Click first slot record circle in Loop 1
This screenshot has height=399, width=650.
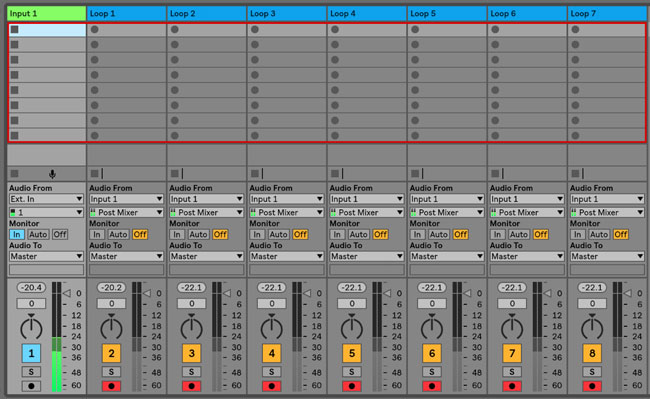[x=95, y=29]
